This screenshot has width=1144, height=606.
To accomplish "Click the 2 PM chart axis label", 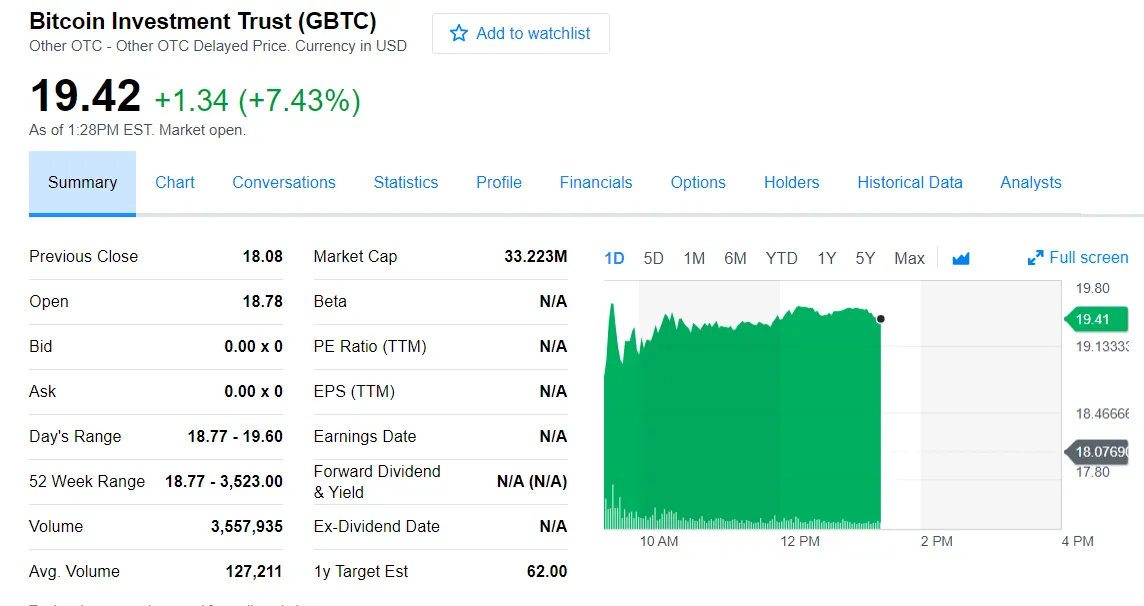I will click(x=937, y=542).
